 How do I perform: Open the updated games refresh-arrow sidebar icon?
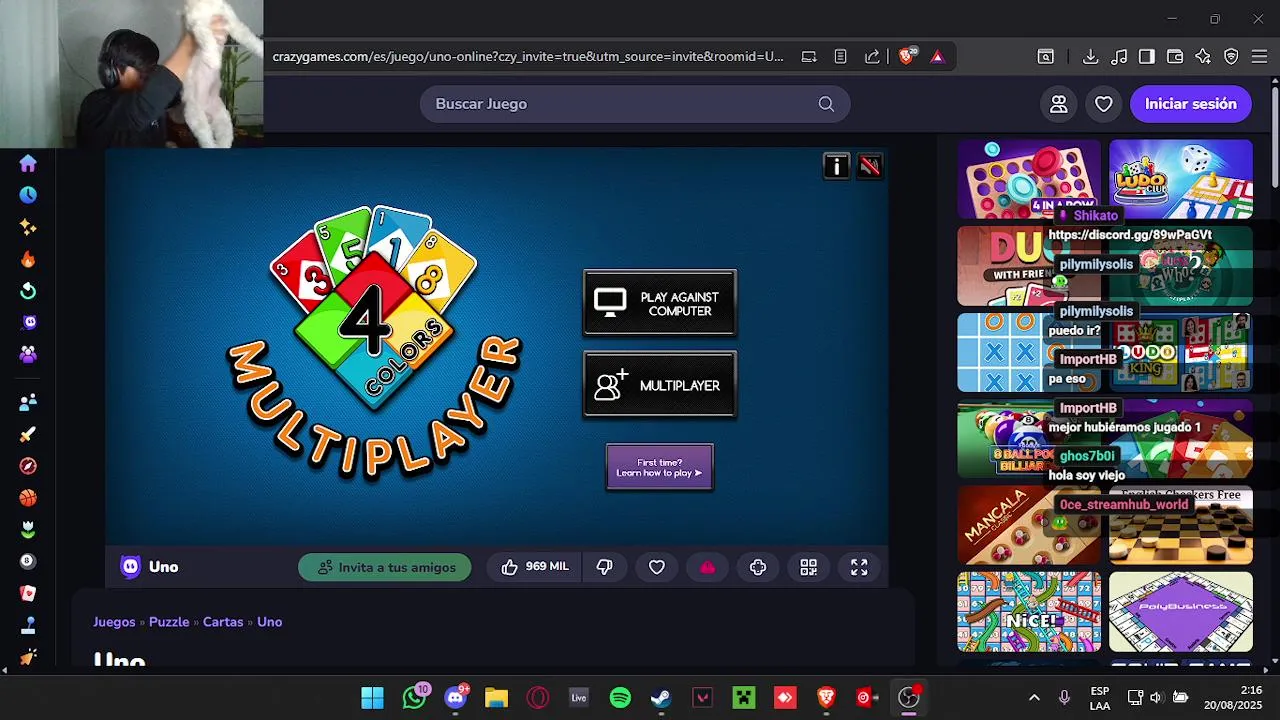tap(28, 291)
